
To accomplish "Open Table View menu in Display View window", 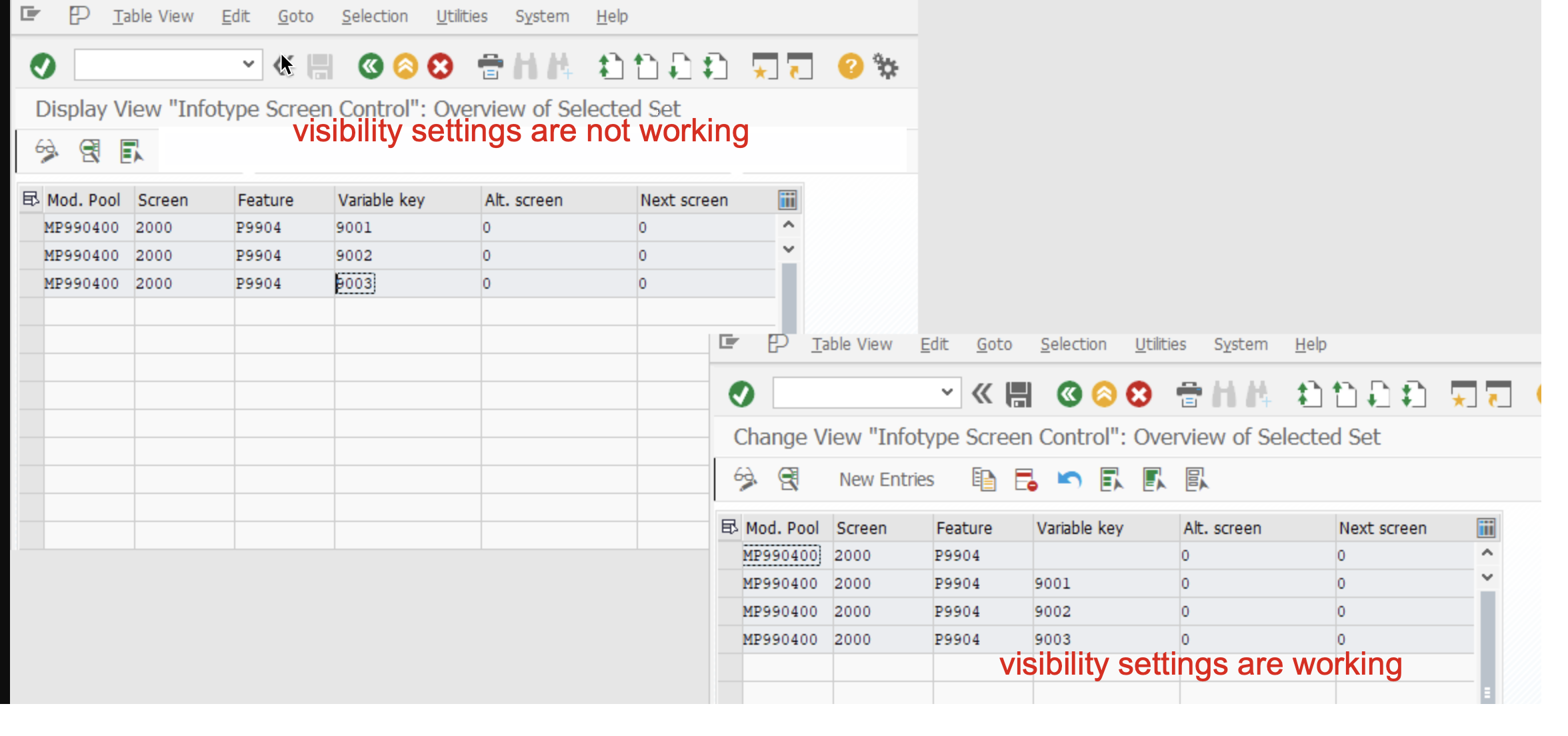I will [153, 16].
